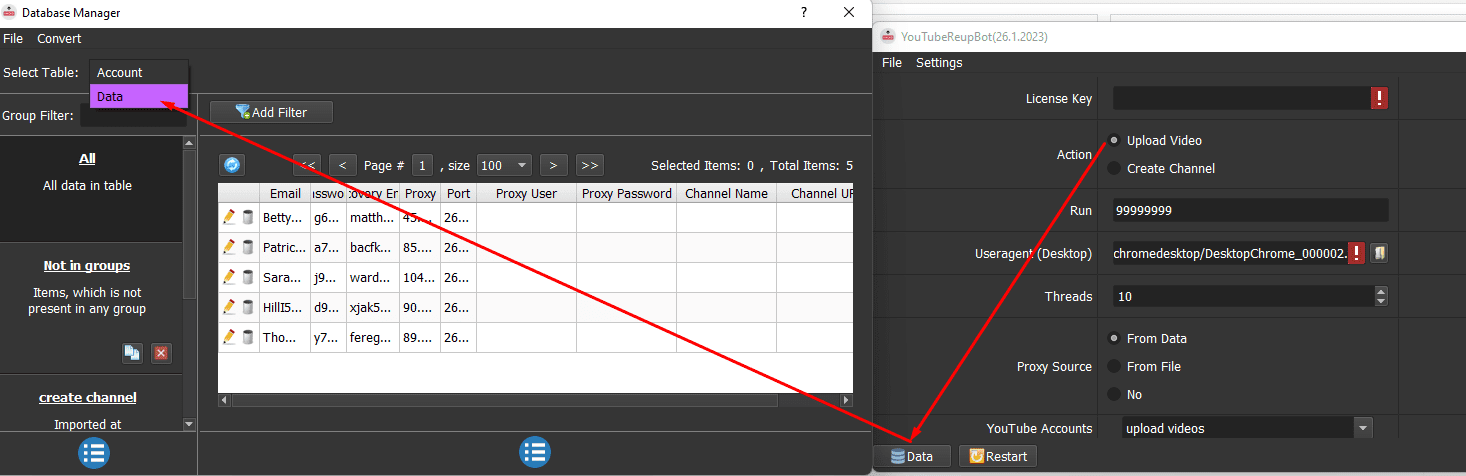Choose Account in Select Table list

pos(139,72)
